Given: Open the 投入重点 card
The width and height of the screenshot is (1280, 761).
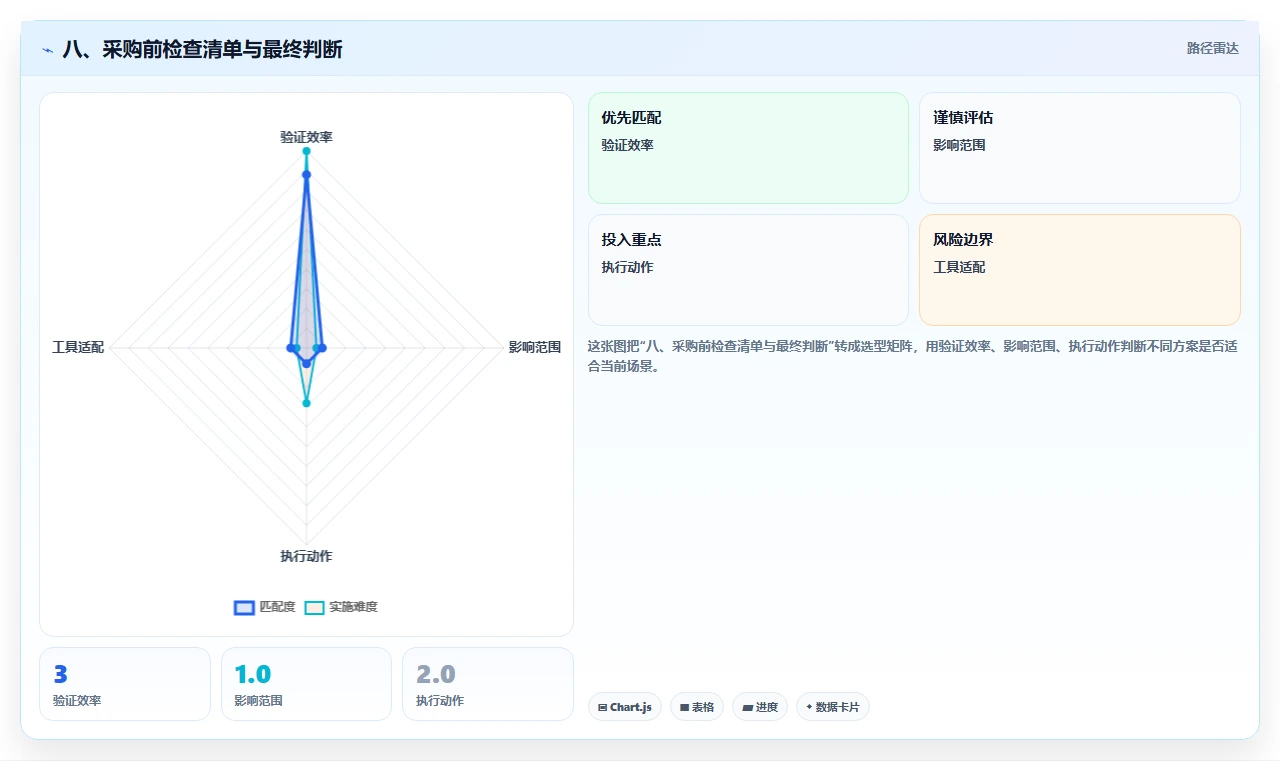Looking at the screenshot, I should click(x=748, y=270).
